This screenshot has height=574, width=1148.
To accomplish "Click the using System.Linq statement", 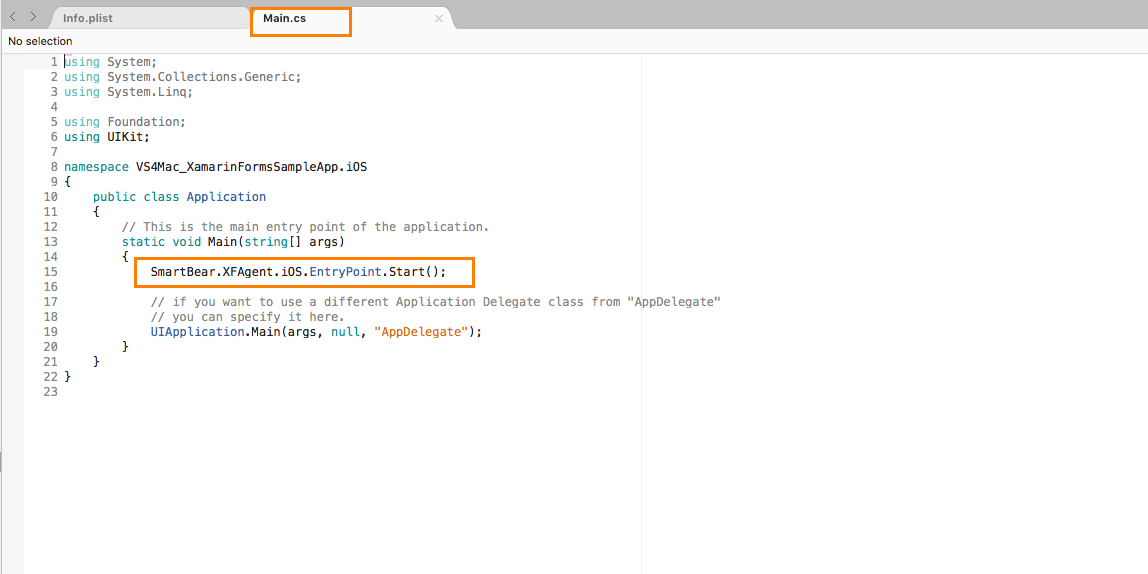I will 128,92.
